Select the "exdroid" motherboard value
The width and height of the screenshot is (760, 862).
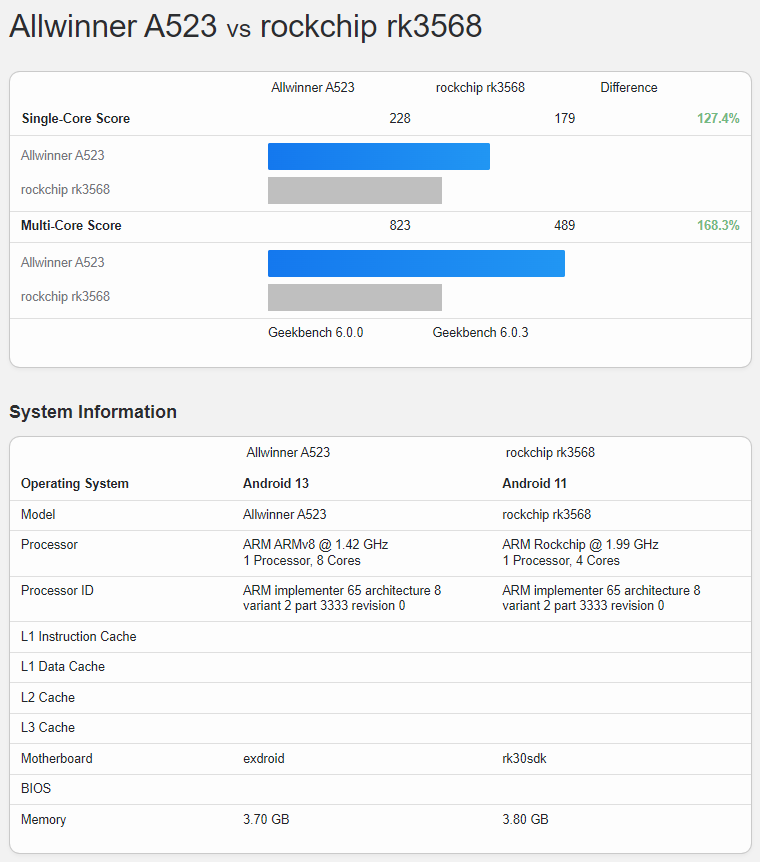[264, 759]
